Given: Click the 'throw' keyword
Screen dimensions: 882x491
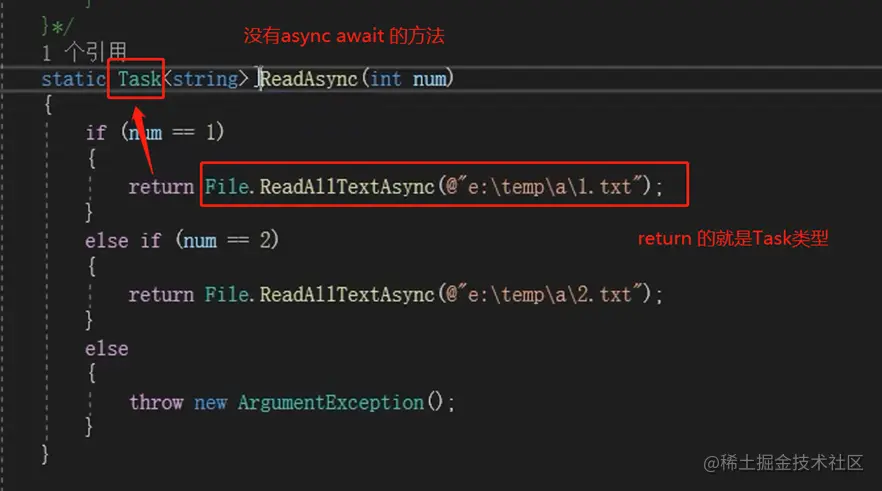Looking at the screenshot, I should pyautogui.click(x=156, y=402).
